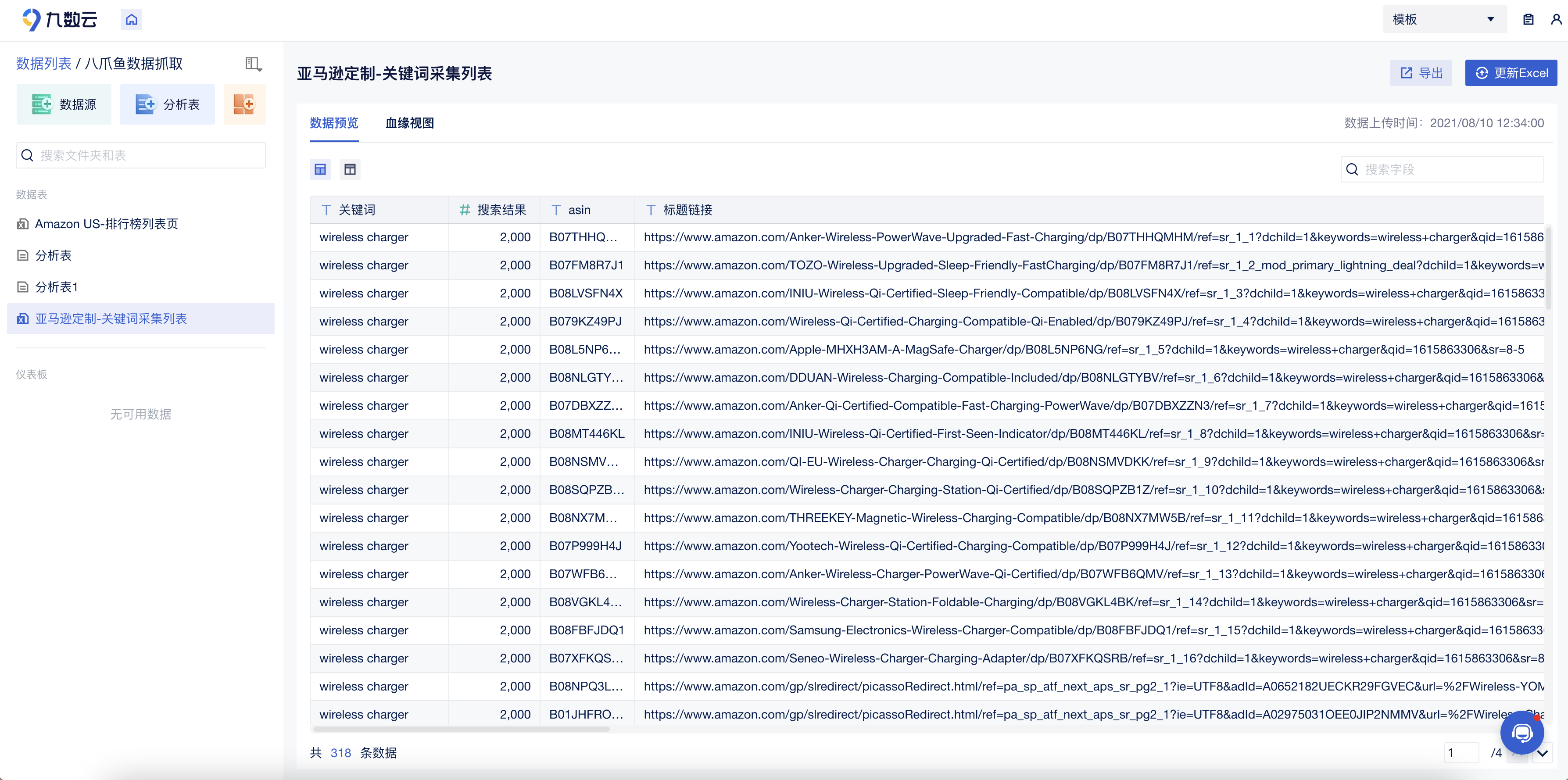This screenshot has width=1568, height=780.
Task: Click the table title 亚马逊定制-关键词采集列表
Action: tap(394, 74)
